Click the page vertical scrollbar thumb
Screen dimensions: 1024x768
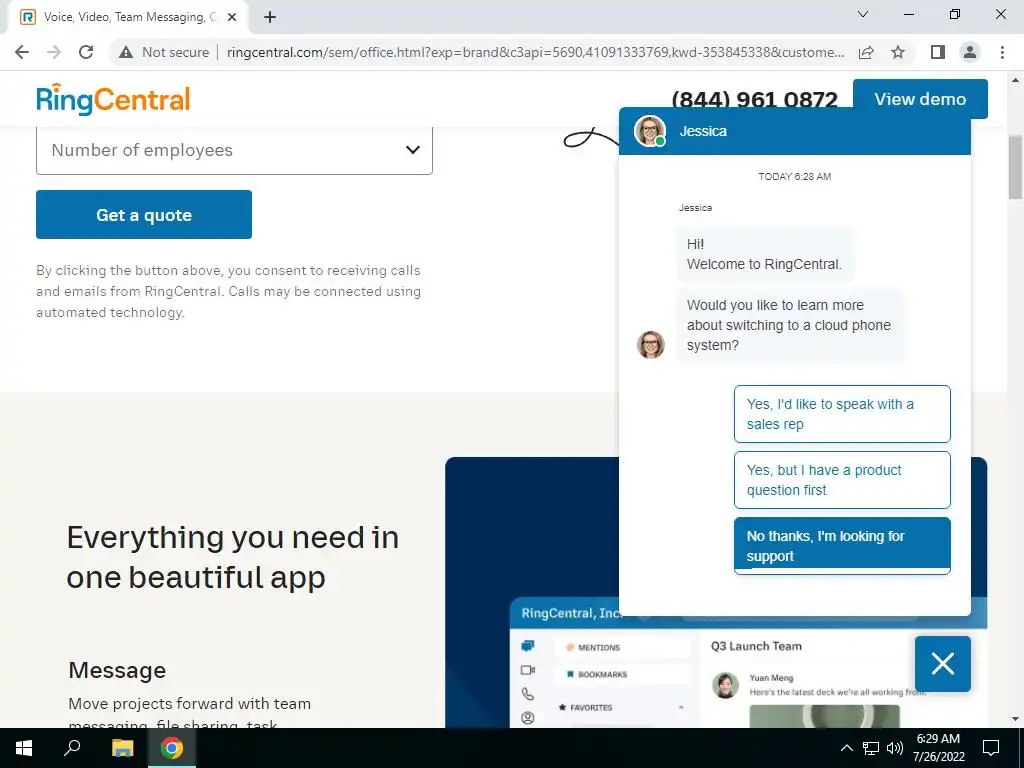pyautogui.click(x=1015, y=167)
